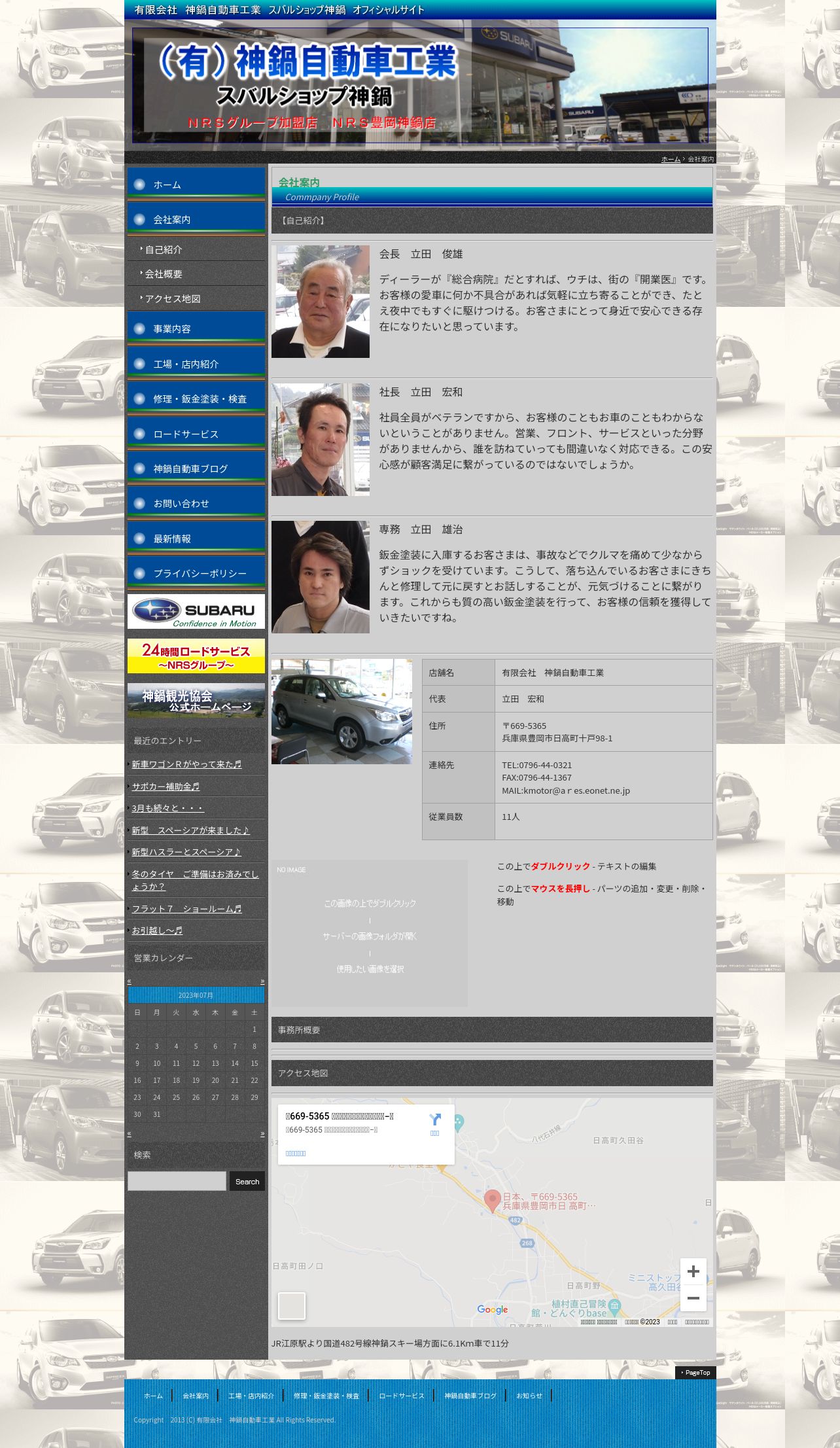The width and height of the screenshot is (840, 1448).
Task: Select day 31 in the calendar
Action: coord(156,1114)
